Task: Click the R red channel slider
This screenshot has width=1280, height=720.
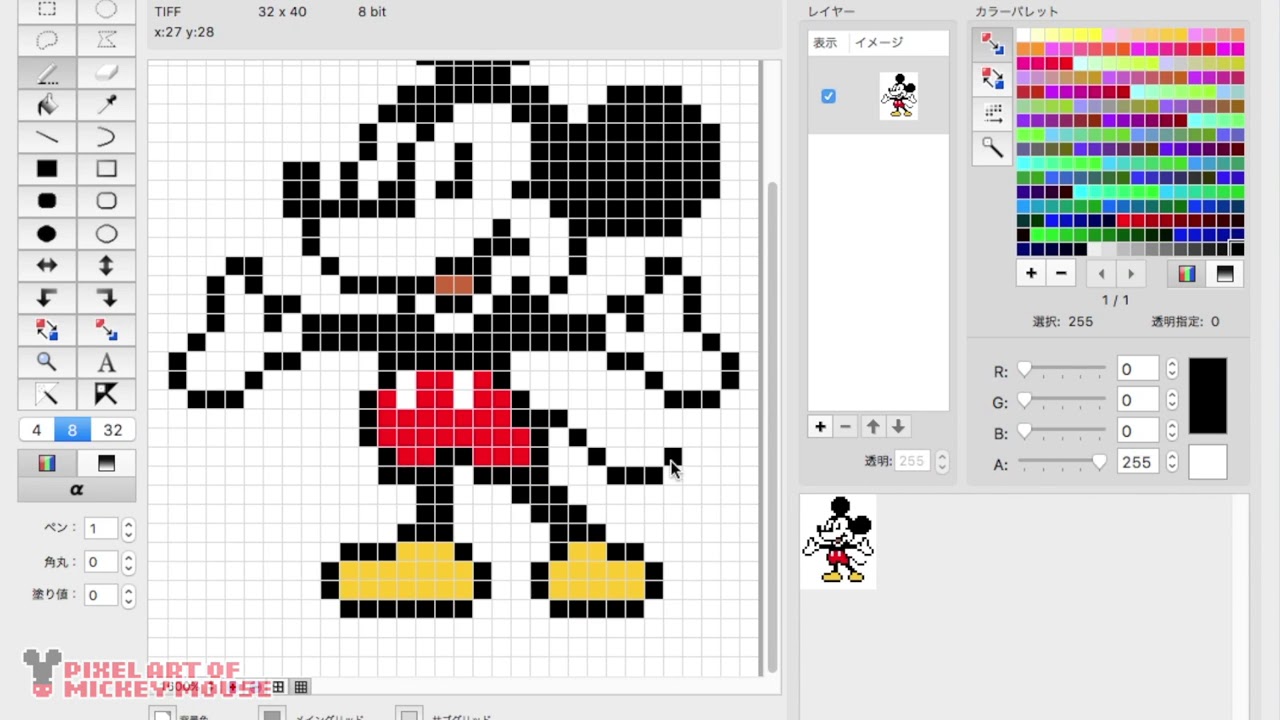Action: point(1062,370)
